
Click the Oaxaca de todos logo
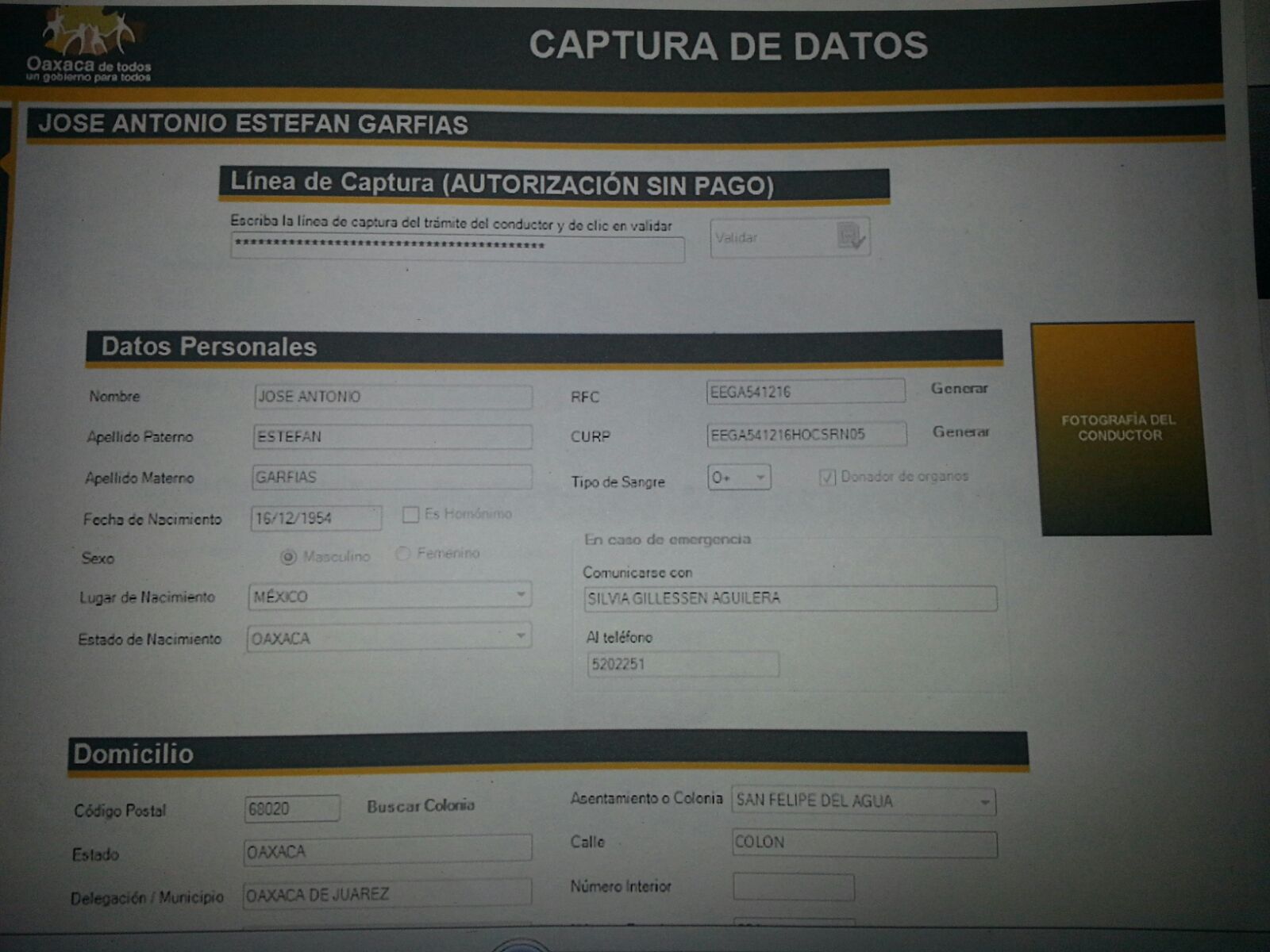[89, 44]
